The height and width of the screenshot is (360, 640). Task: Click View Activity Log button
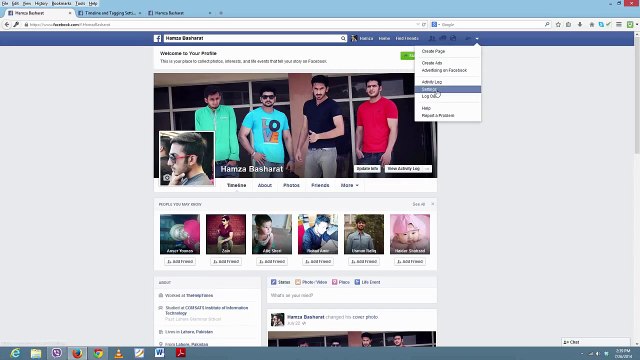click(x=404, y=169)
